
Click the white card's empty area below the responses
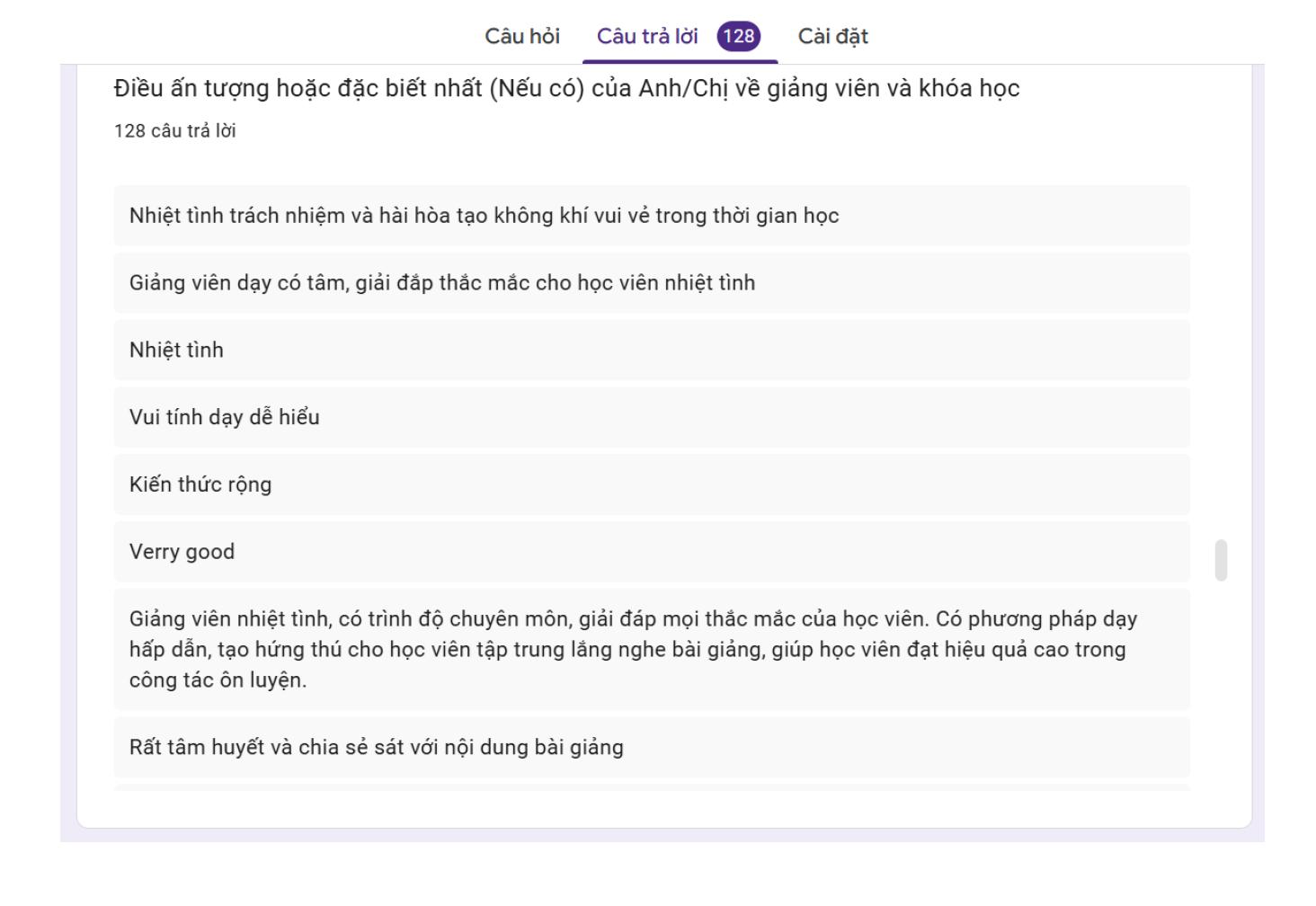tap(663, 809)
